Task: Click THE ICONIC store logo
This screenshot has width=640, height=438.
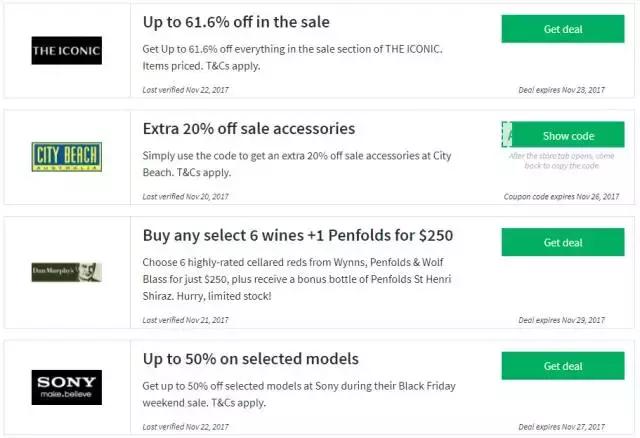Action: tap(66, 50)
